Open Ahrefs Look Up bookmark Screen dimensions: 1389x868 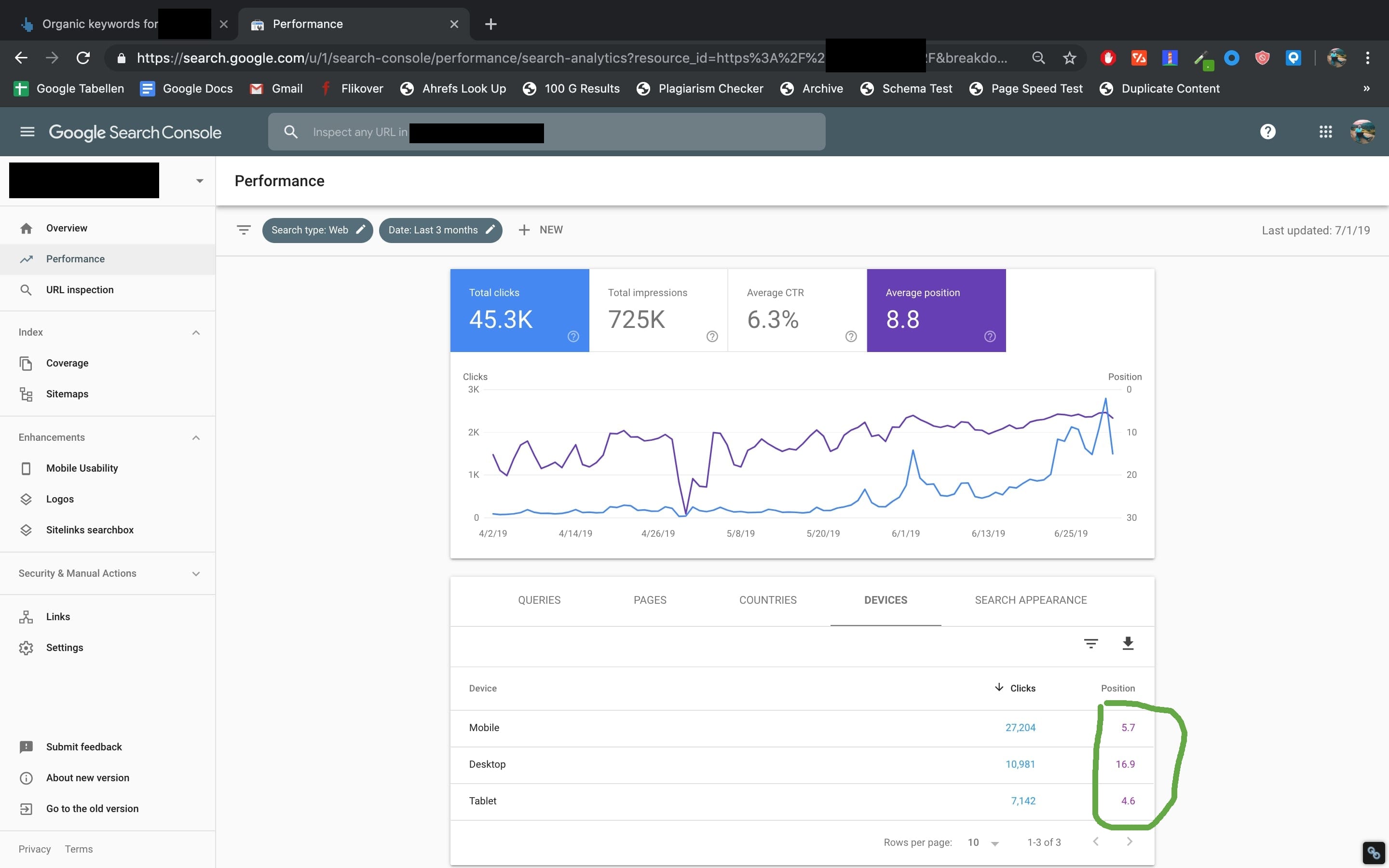(453, 89)
